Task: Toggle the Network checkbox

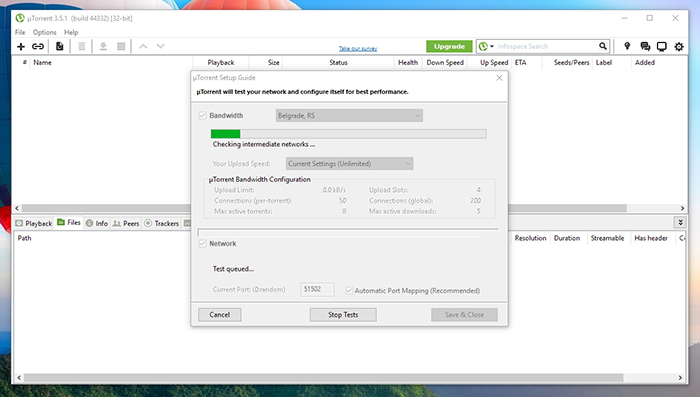Action: click(x=202, y=243)
